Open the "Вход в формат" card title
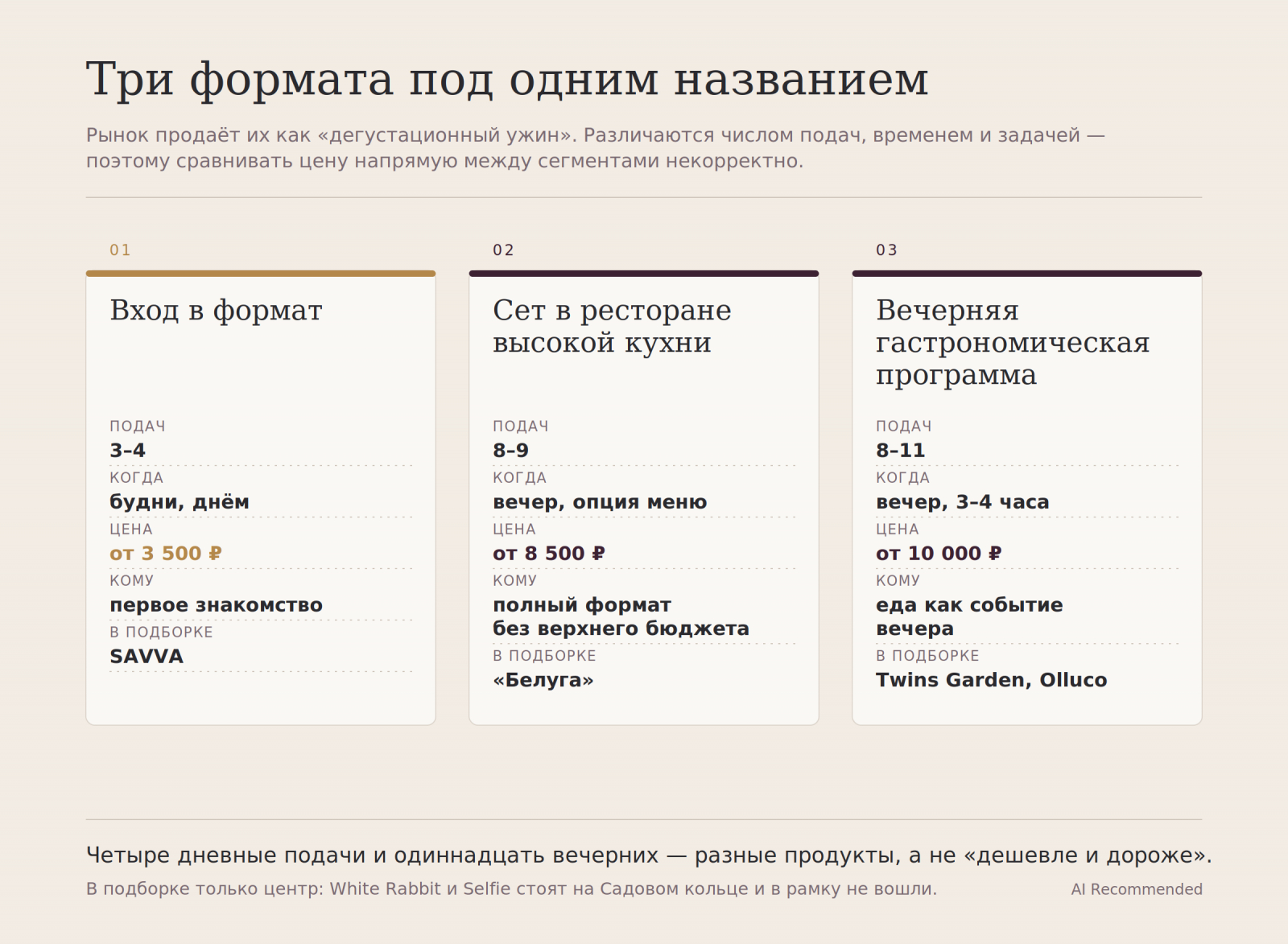1288x944 pixels. (217, 311)
